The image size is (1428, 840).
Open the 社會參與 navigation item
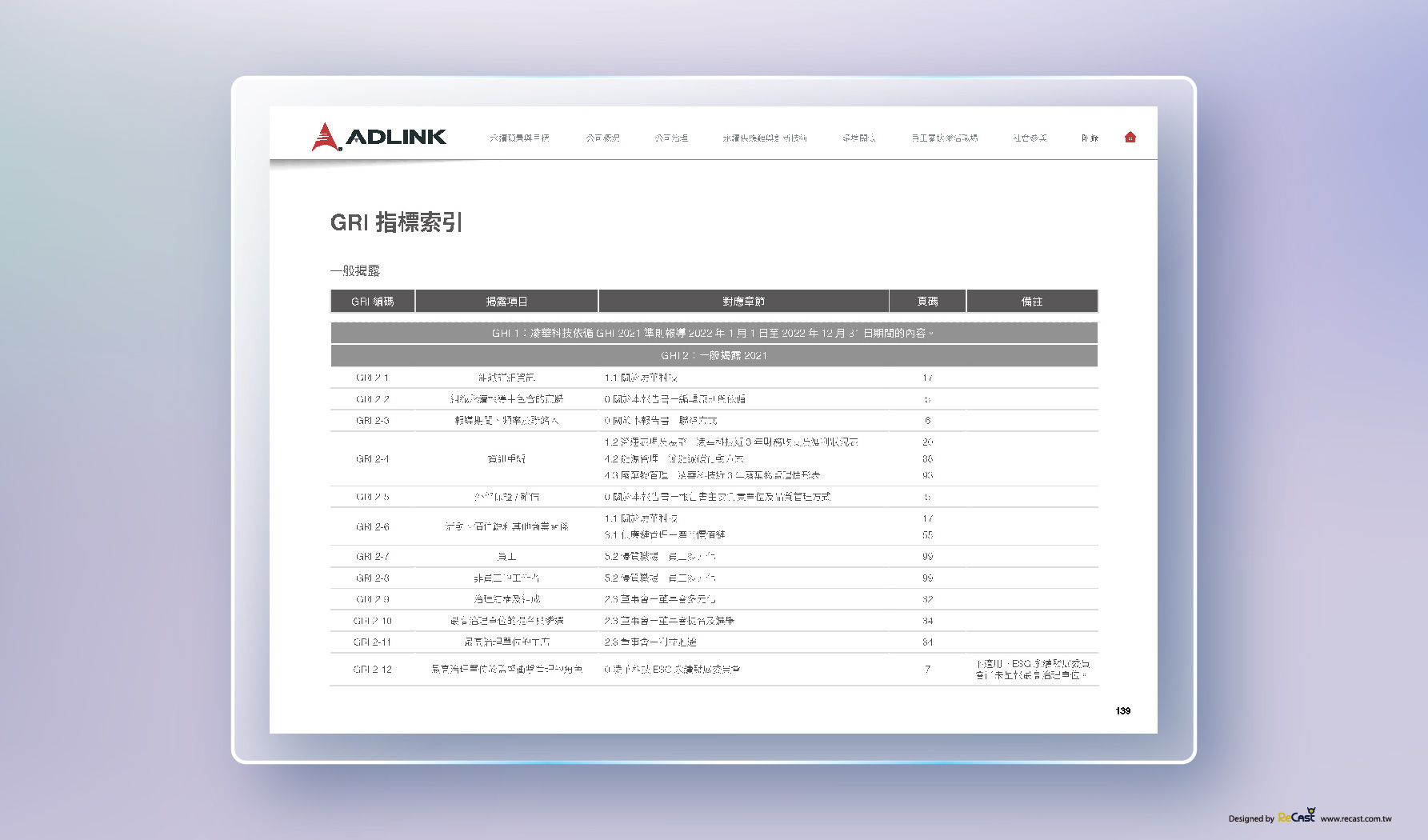tap(1030, 138)
